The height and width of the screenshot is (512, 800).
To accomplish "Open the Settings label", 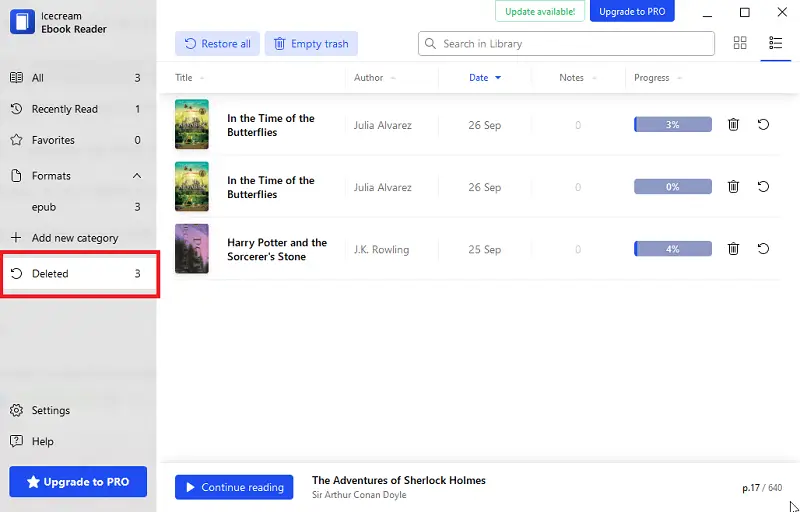I will (x=51, y=410).
